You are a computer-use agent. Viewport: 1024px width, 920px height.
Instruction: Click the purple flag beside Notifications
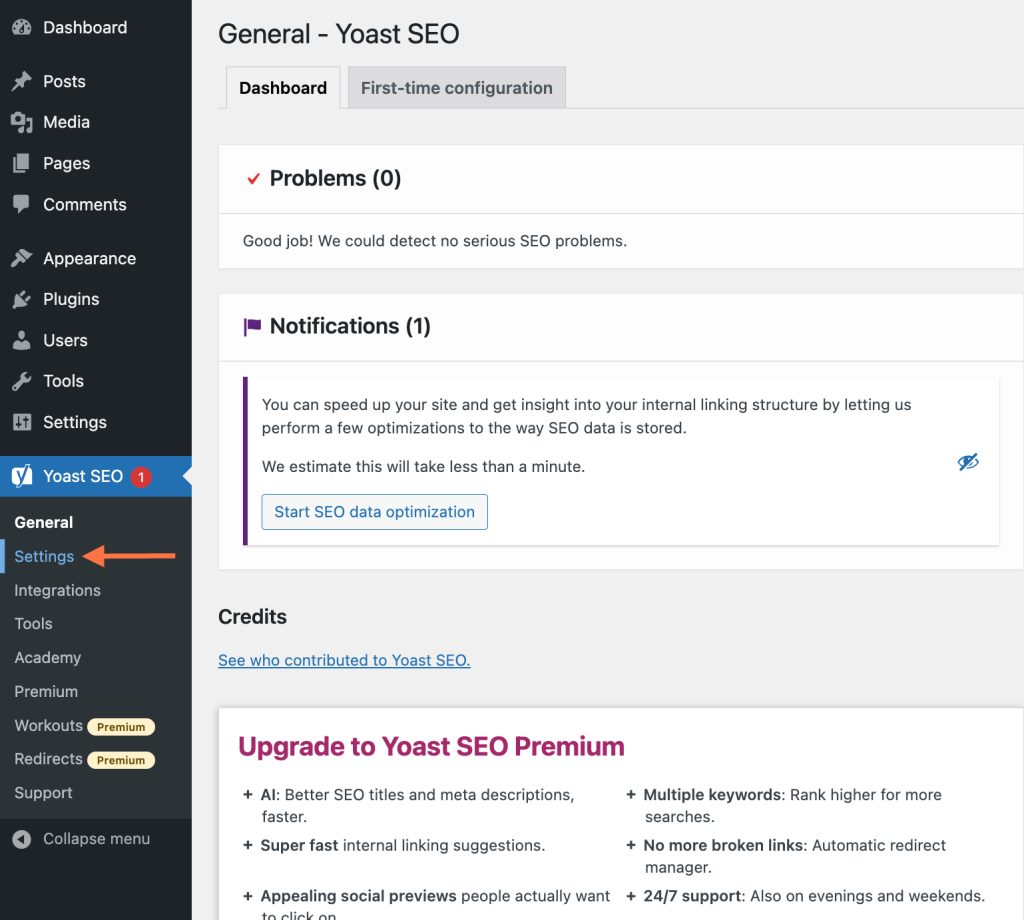[x=252, y=326]
